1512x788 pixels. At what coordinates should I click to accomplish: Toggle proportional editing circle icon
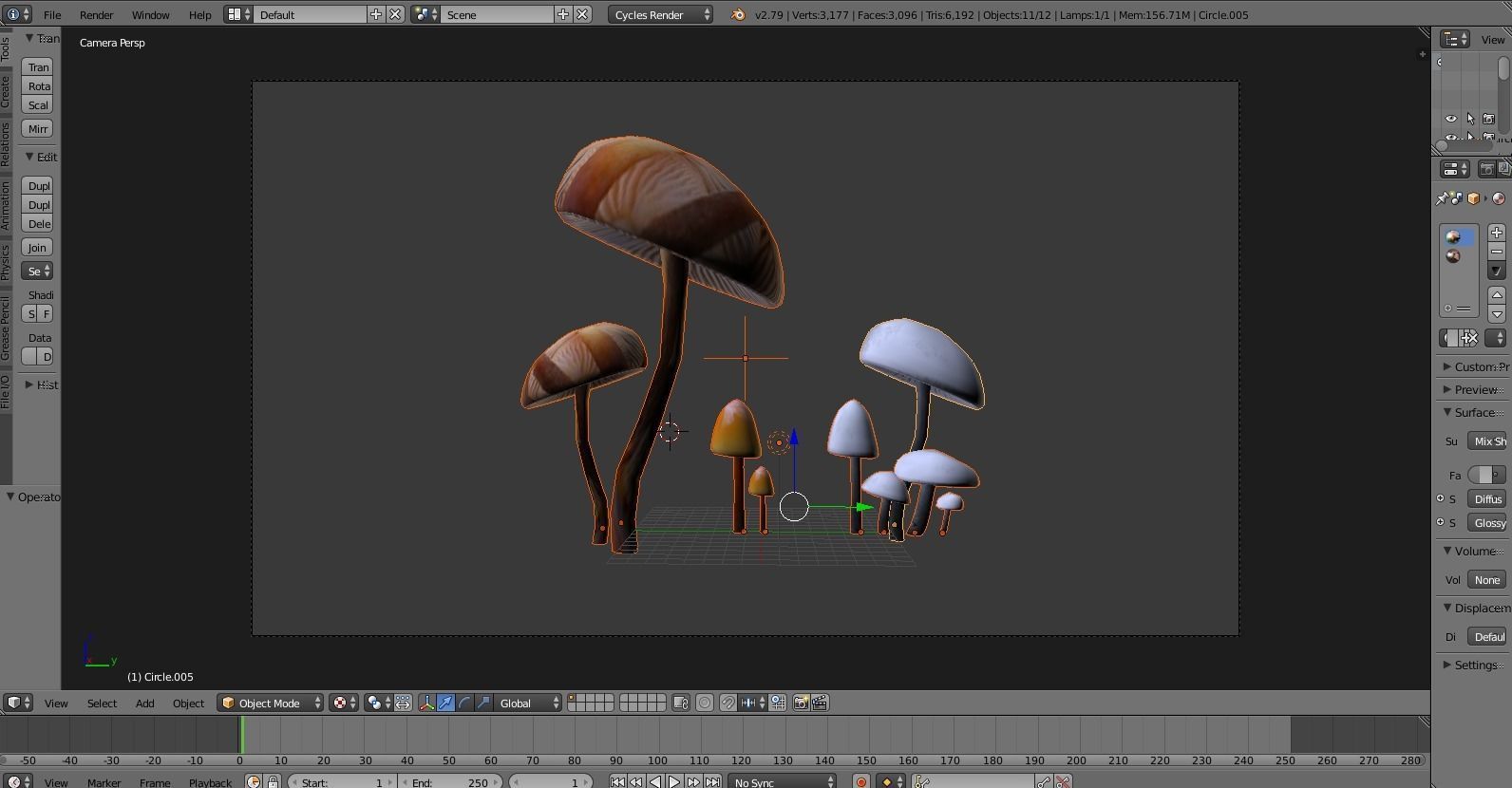pyautogui.click(x=705, y=703)
